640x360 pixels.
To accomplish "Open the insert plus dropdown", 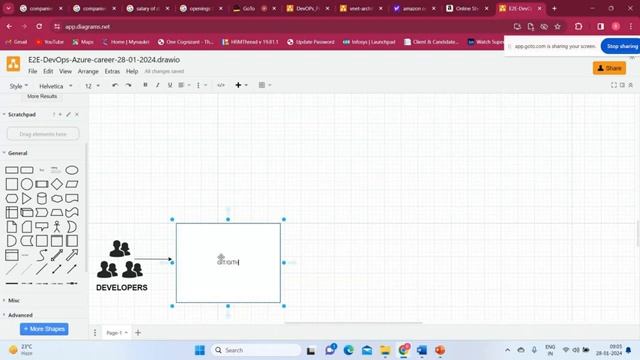I will pyautogui.click(x=241, y=85).
